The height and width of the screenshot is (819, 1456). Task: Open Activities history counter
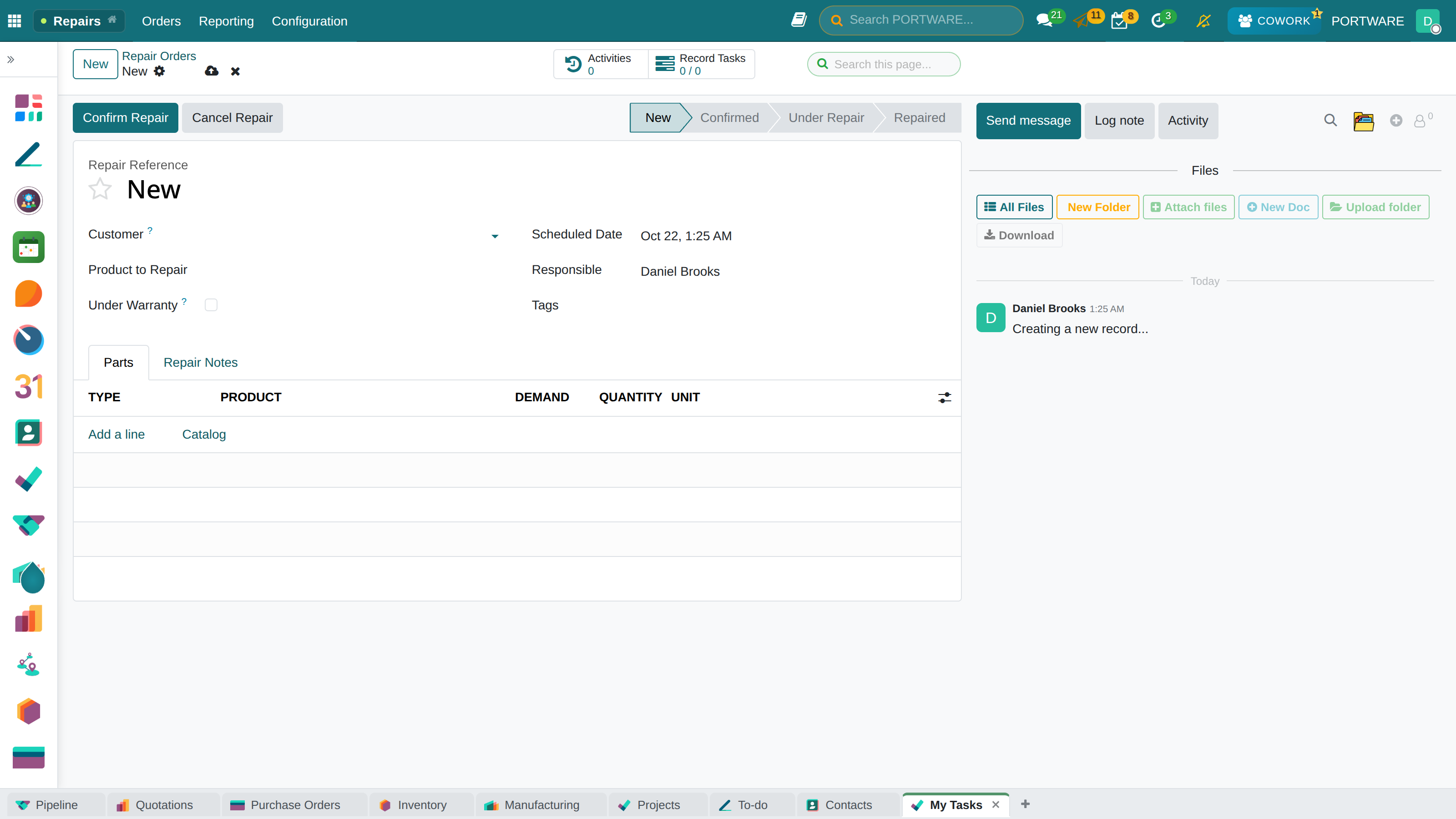click(x=600, y=64)
